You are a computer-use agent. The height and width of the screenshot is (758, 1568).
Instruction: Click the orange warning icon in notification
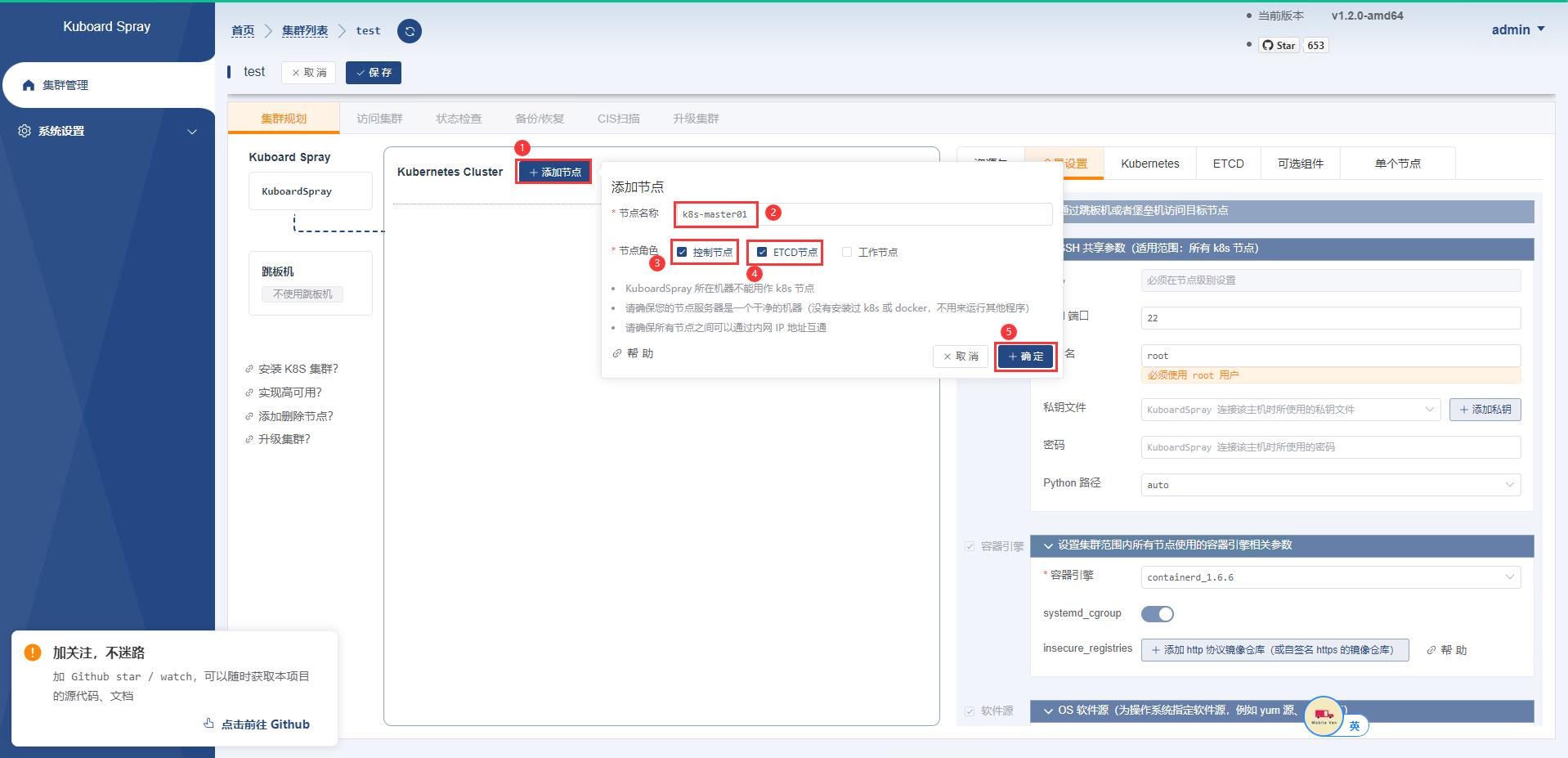[x=33, y=653]
